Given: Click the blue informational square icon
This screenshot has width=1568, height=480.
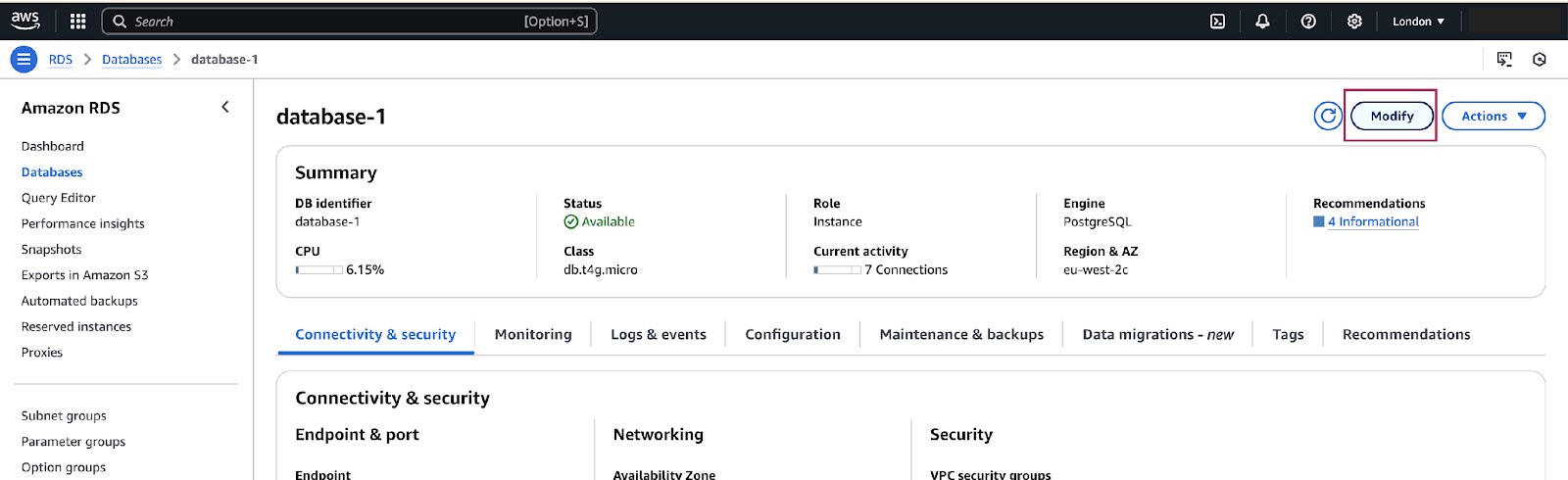Looking at the screenshot, I should (x=1319, y=221).
